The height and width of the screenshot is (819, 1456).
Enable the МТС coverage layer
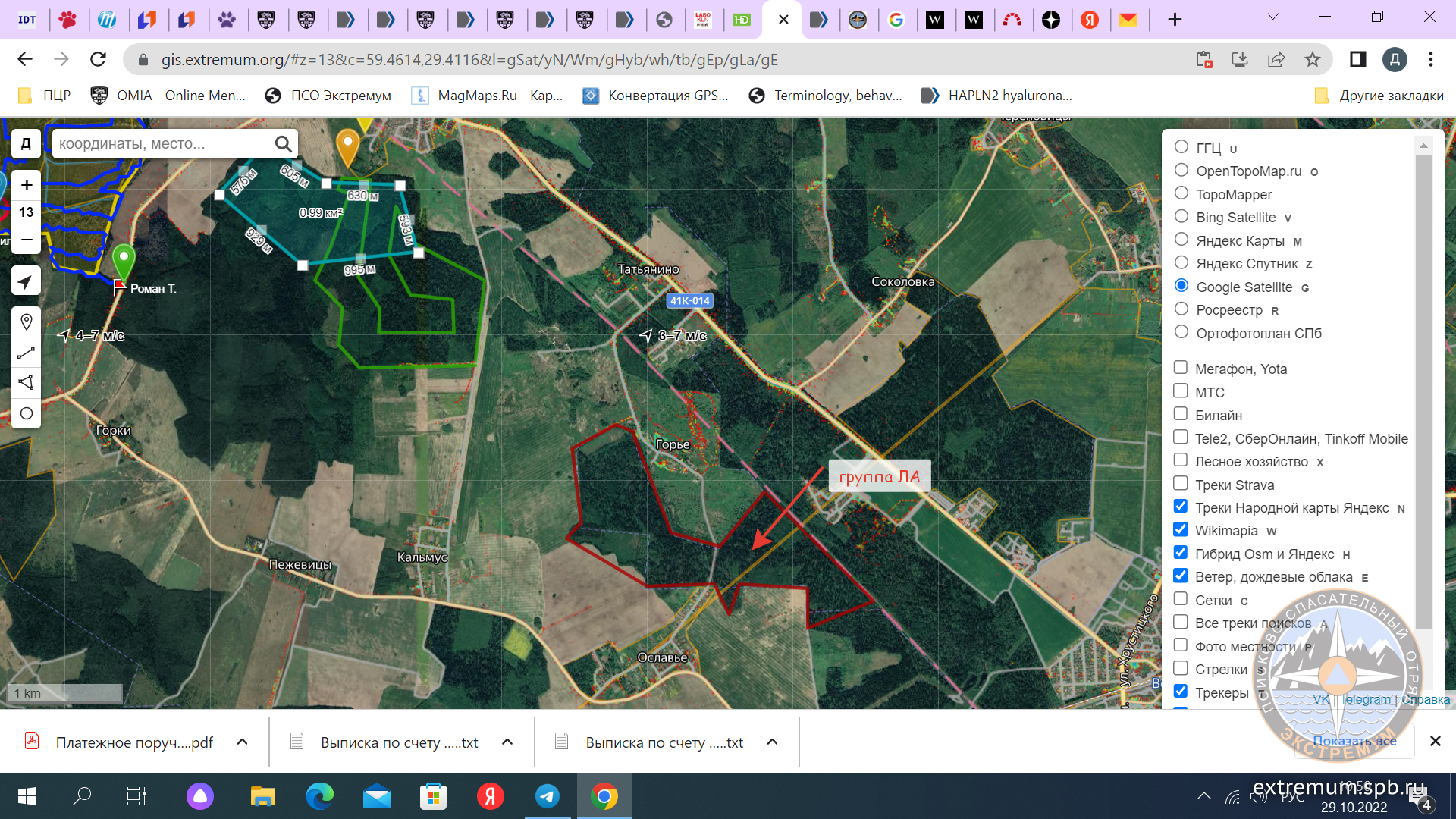[1181, 391]
